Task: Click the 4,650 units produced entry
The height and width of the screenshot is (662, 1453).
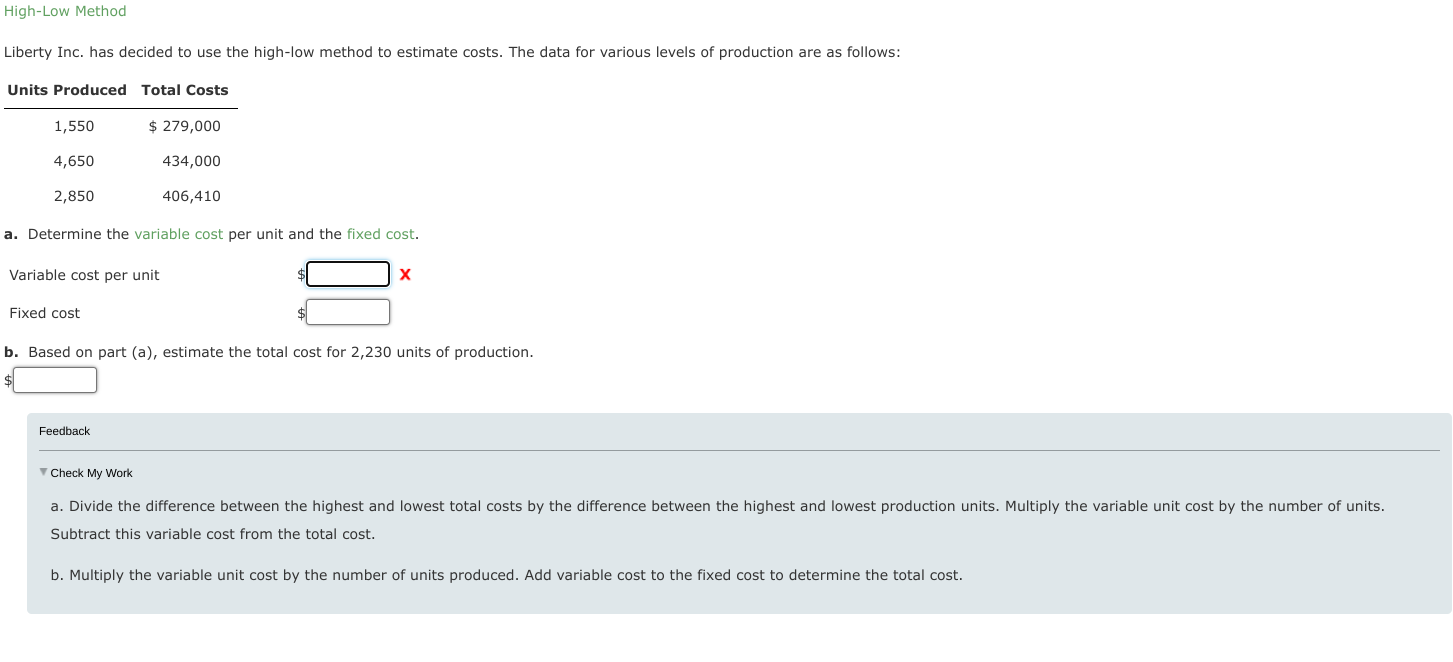Action: click(x=74, y=160)
